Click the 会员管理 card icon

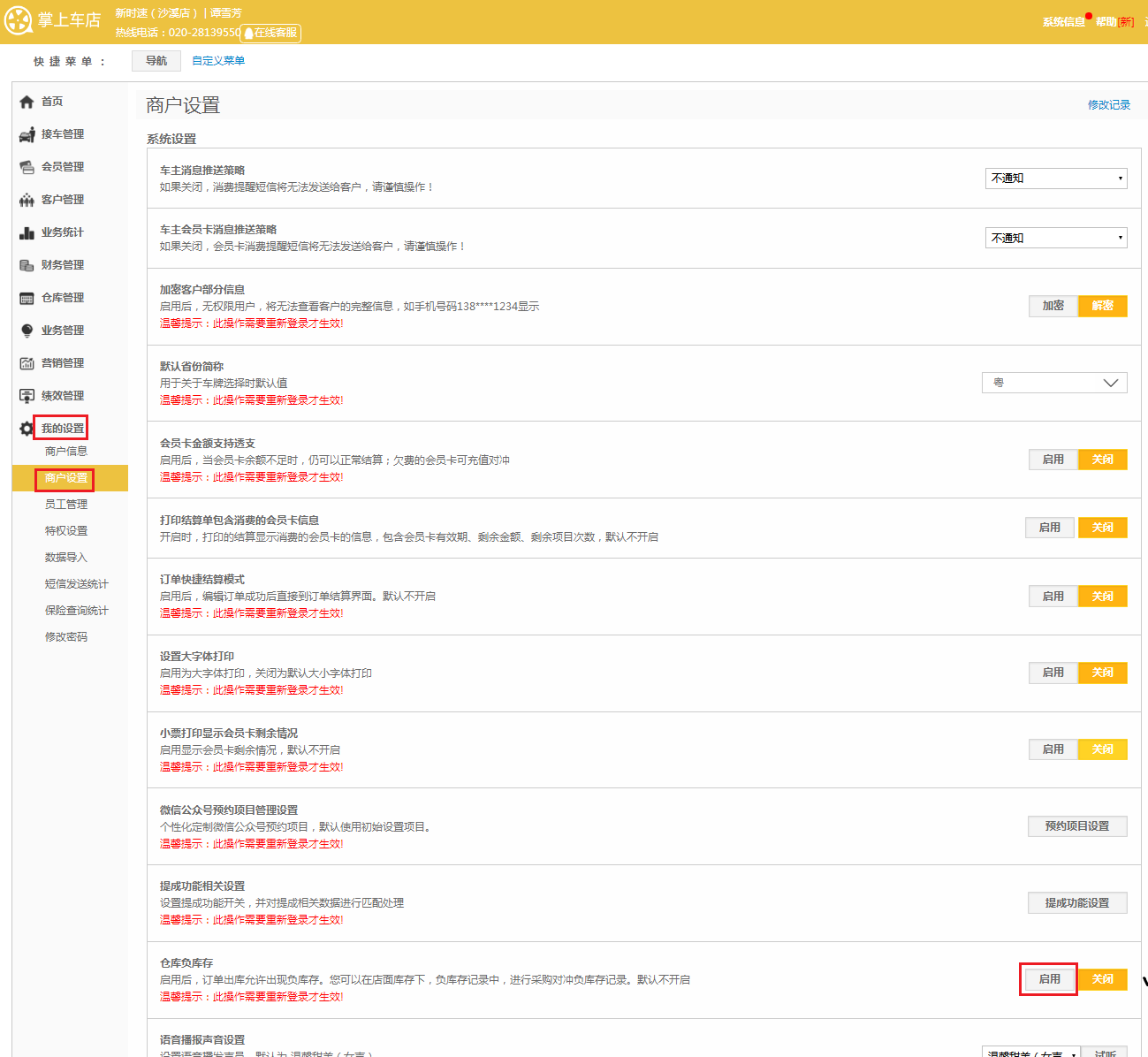coord(27,167)
